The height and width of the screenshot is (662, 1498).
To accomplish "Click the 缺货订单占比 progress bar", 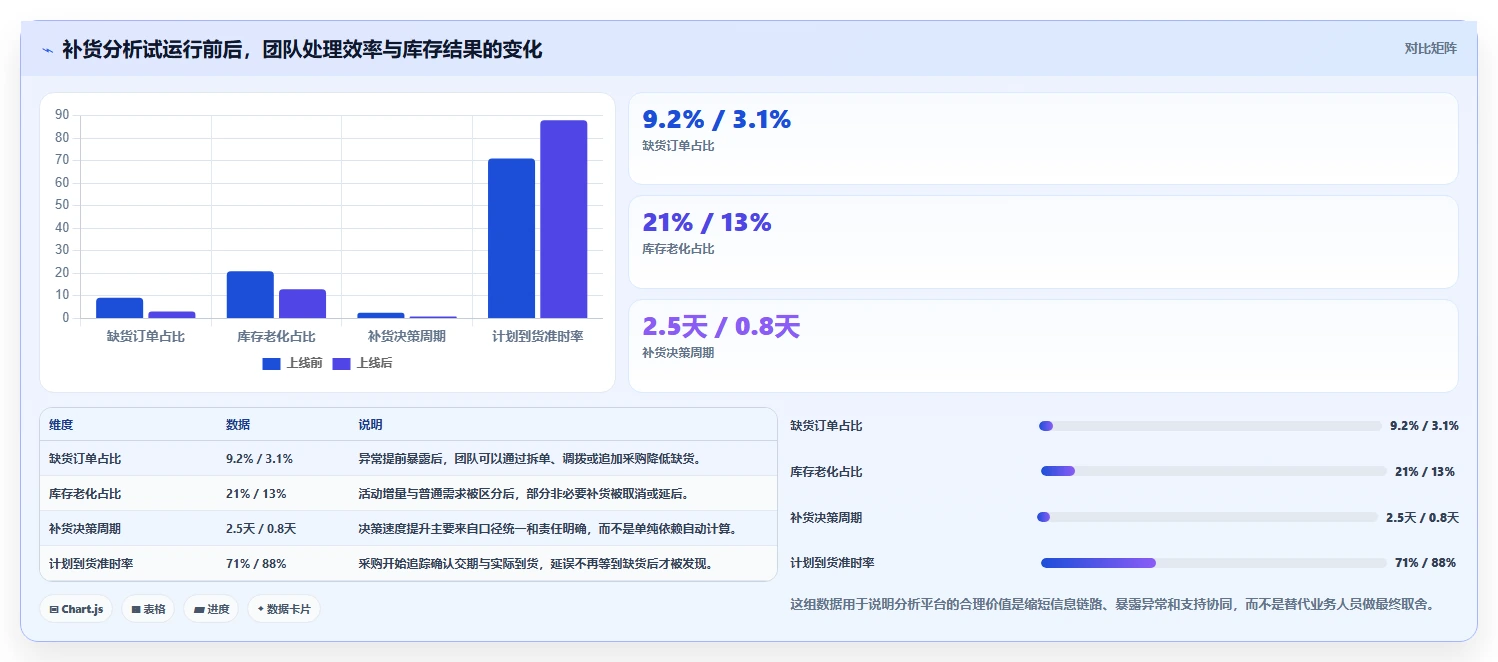I will [x=1210, y=426].
